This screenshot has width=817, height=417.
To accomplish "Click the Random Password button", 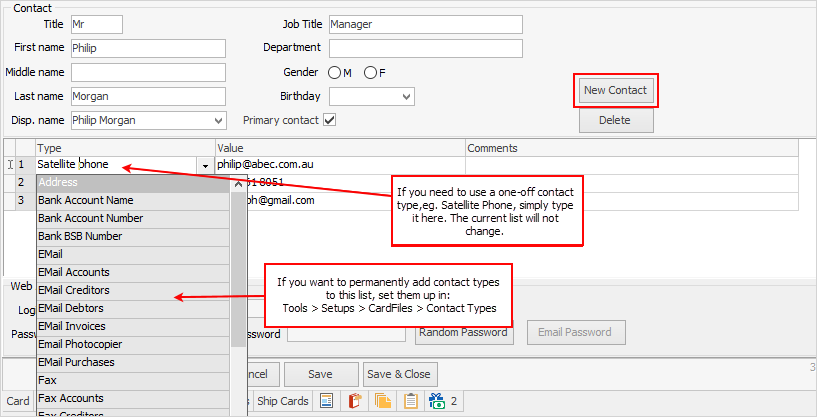I will pos(464,333).
